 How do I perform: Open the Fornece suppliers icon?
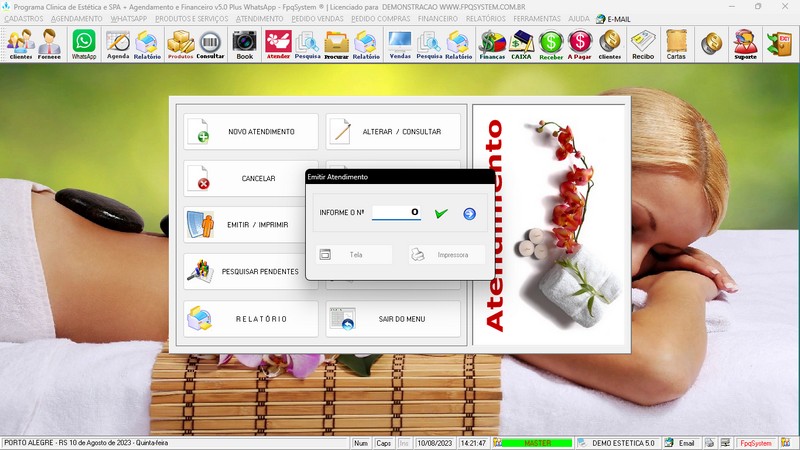coord(49,44)
